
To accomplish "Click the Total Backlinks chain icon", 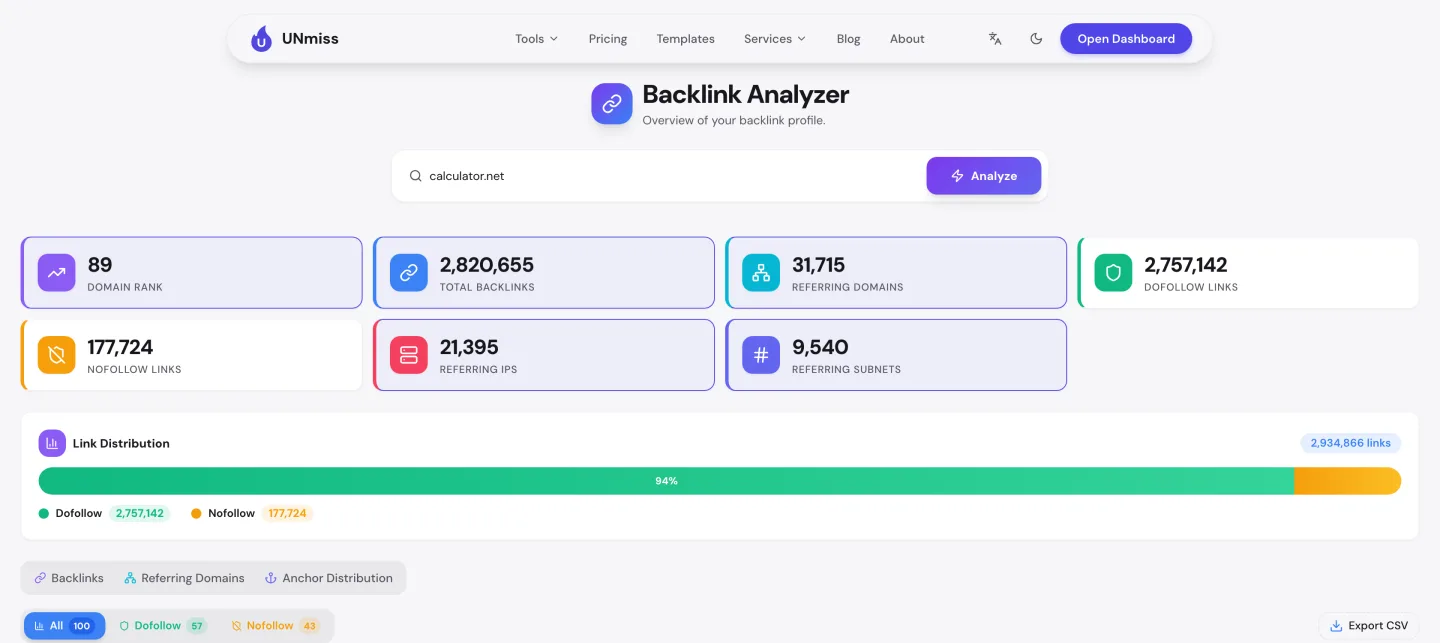I will (409, 273).
